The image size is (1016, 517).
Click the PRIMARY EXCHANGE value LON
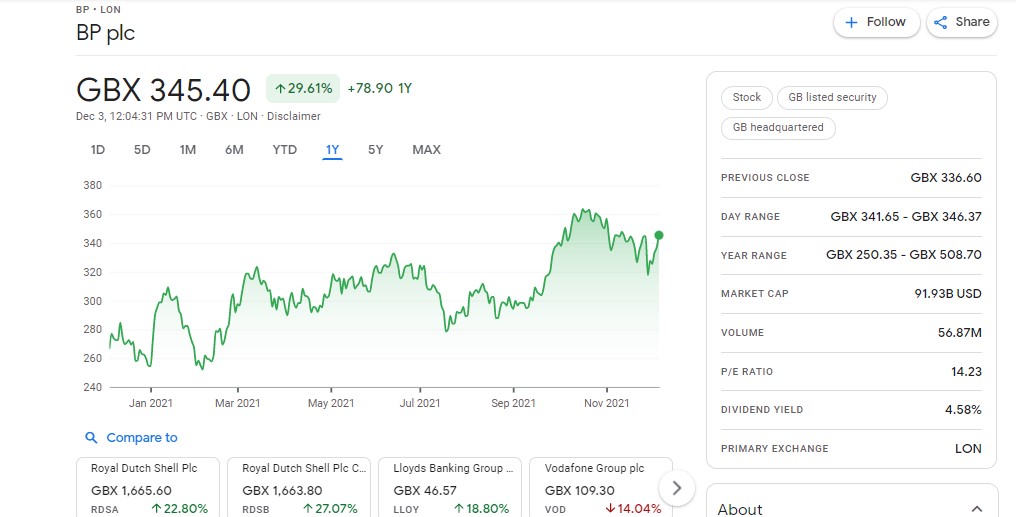click(968, 448)
